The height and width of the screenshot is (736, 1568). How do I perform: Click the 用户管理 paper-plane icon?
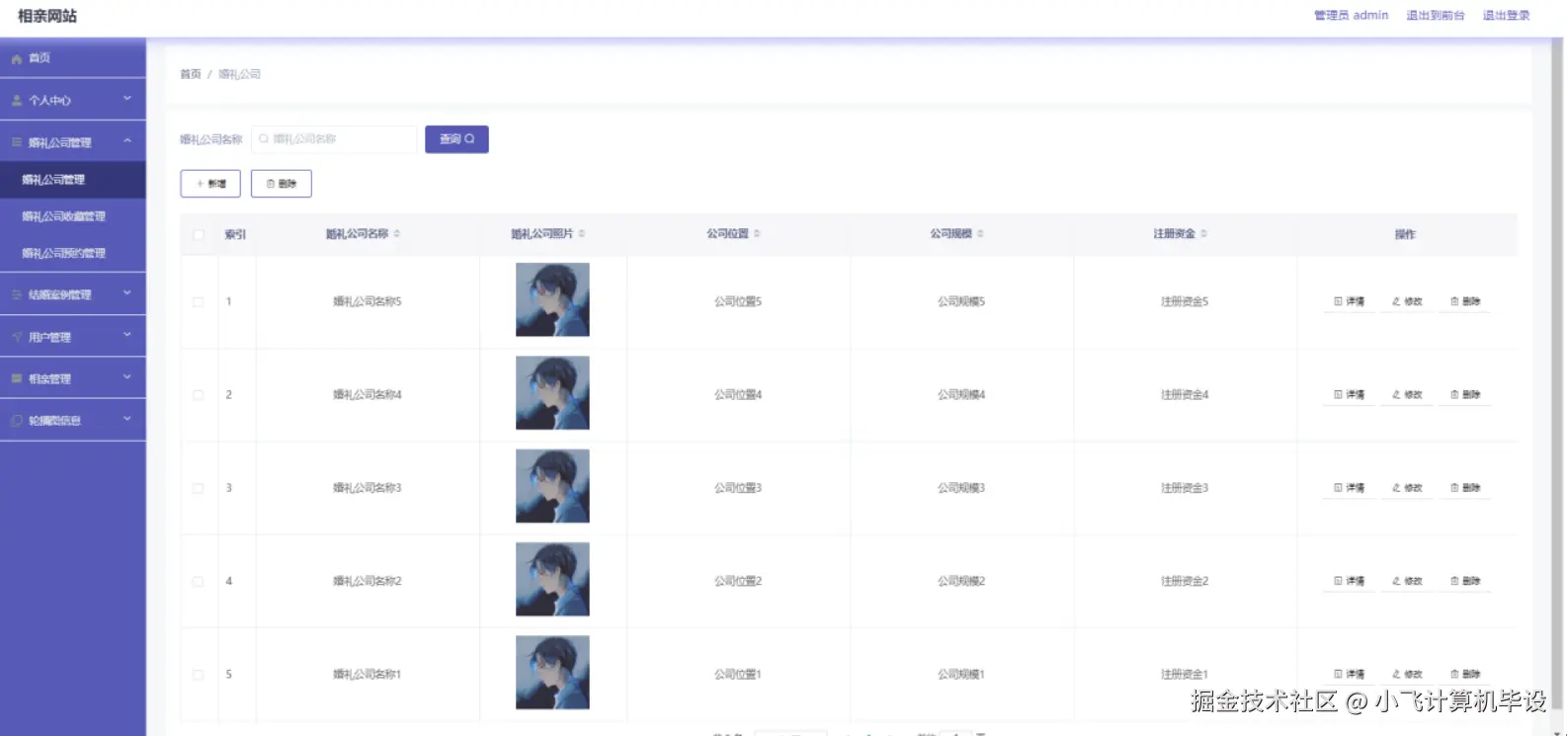(x=17, y=337)
